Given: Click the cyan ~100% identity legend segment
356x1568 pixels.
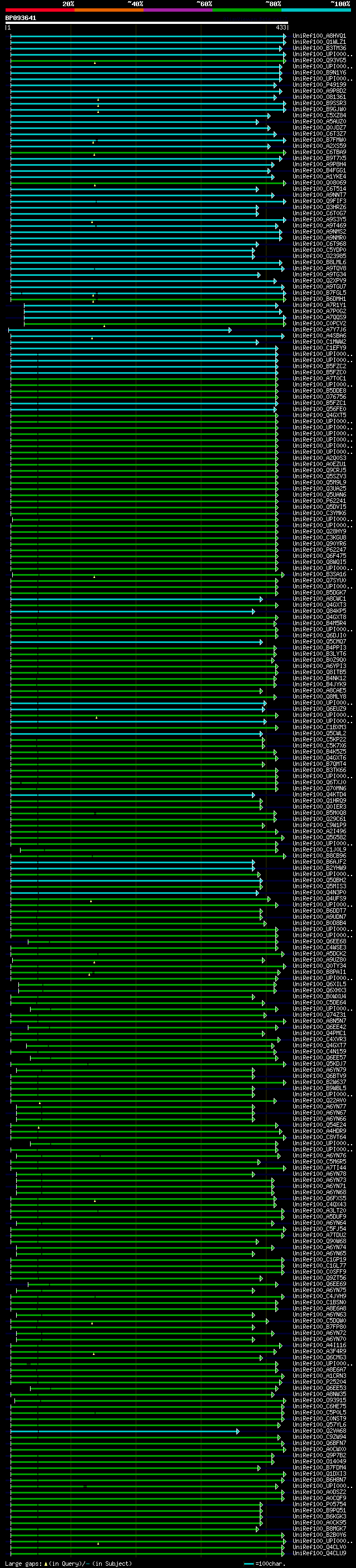Looking at the screenshot, I should tap(317, 10).
